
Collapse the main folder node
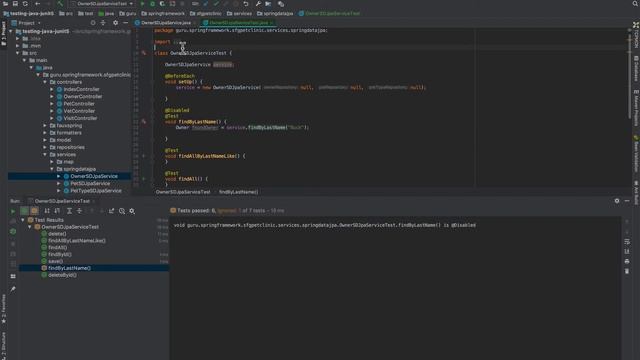coord(24,60)
